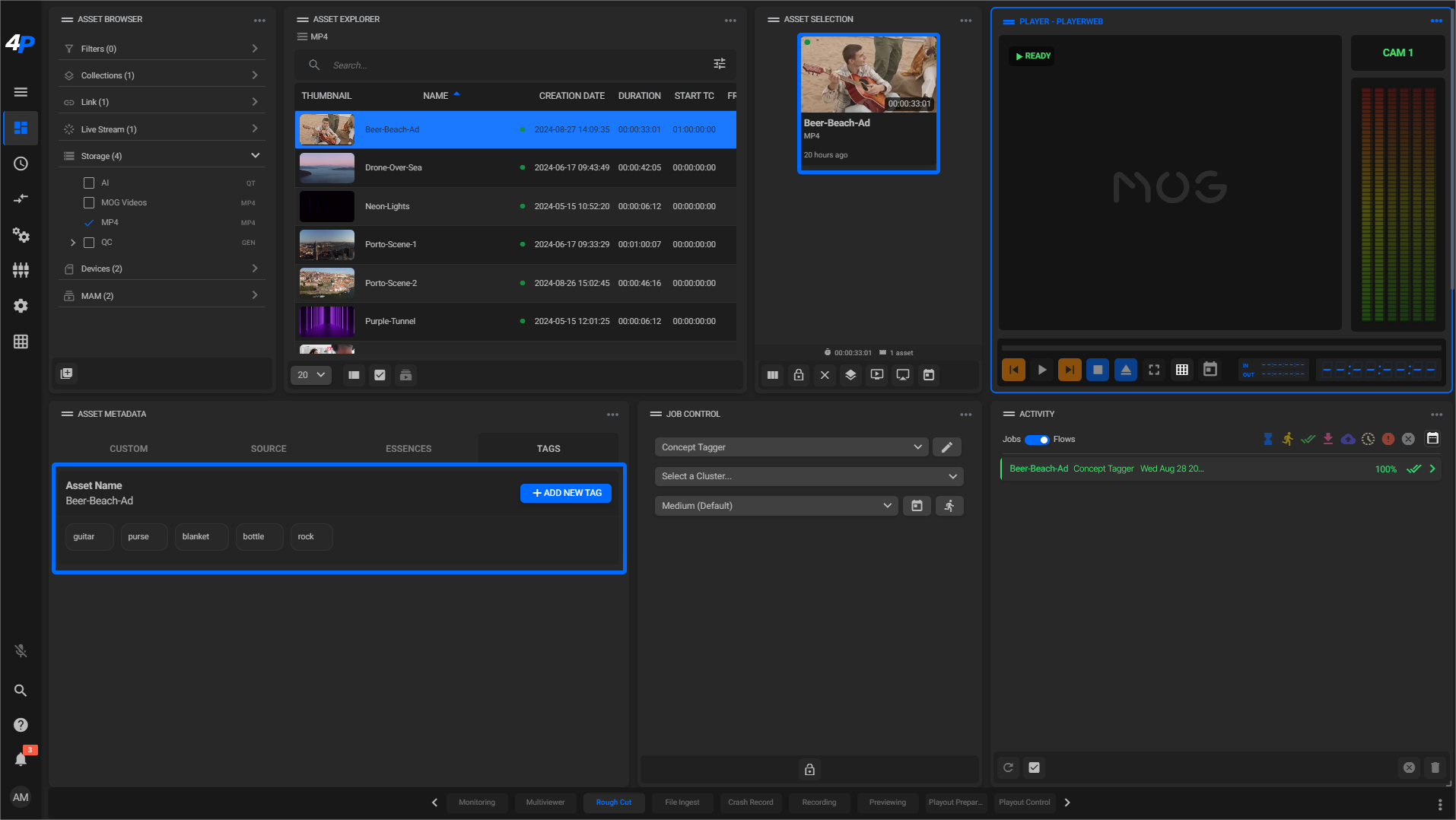
Task: Click the select-all checkbox icon in Asset Explorer toolbar
Action: [380, 375]
